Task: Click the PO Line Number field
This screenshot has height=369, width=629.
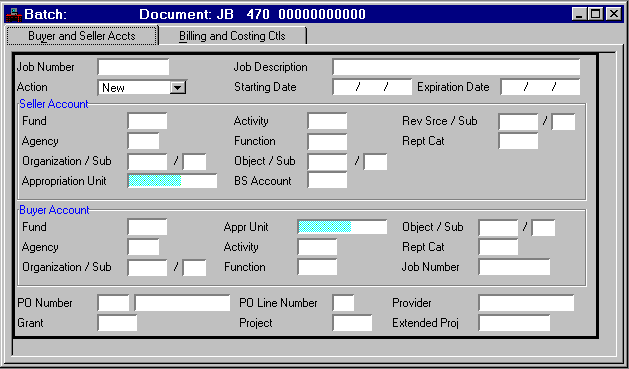Action: tap(343, 303)
